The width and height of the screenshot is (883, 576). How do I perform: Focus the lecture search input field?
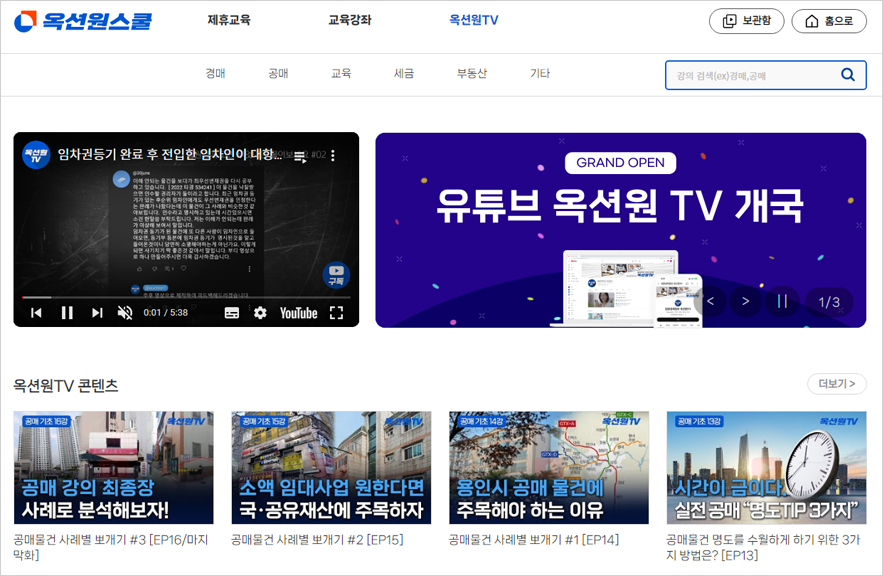point(750,75)
